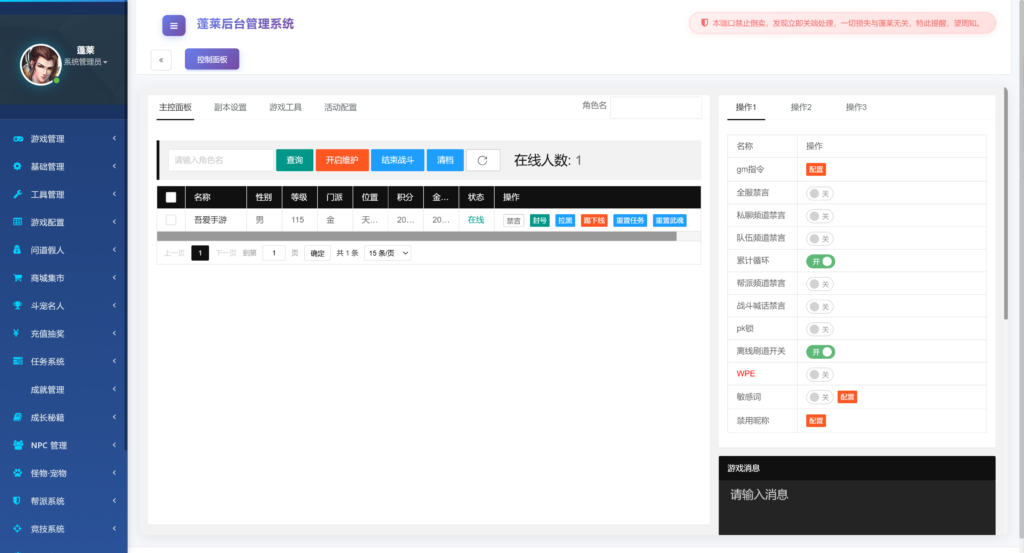The image size is (1024, 553).
Task: Click the 请输入角色名 search input
Action: (x=221, y=161)
